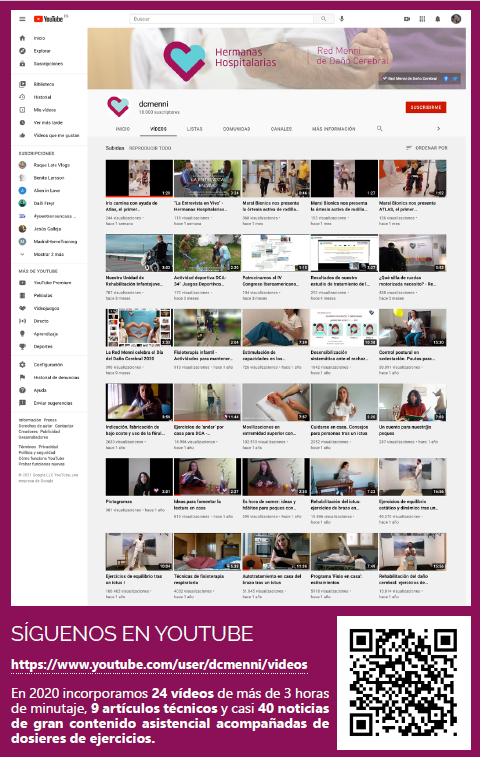Open the account avatar menu

click(456, 19)
